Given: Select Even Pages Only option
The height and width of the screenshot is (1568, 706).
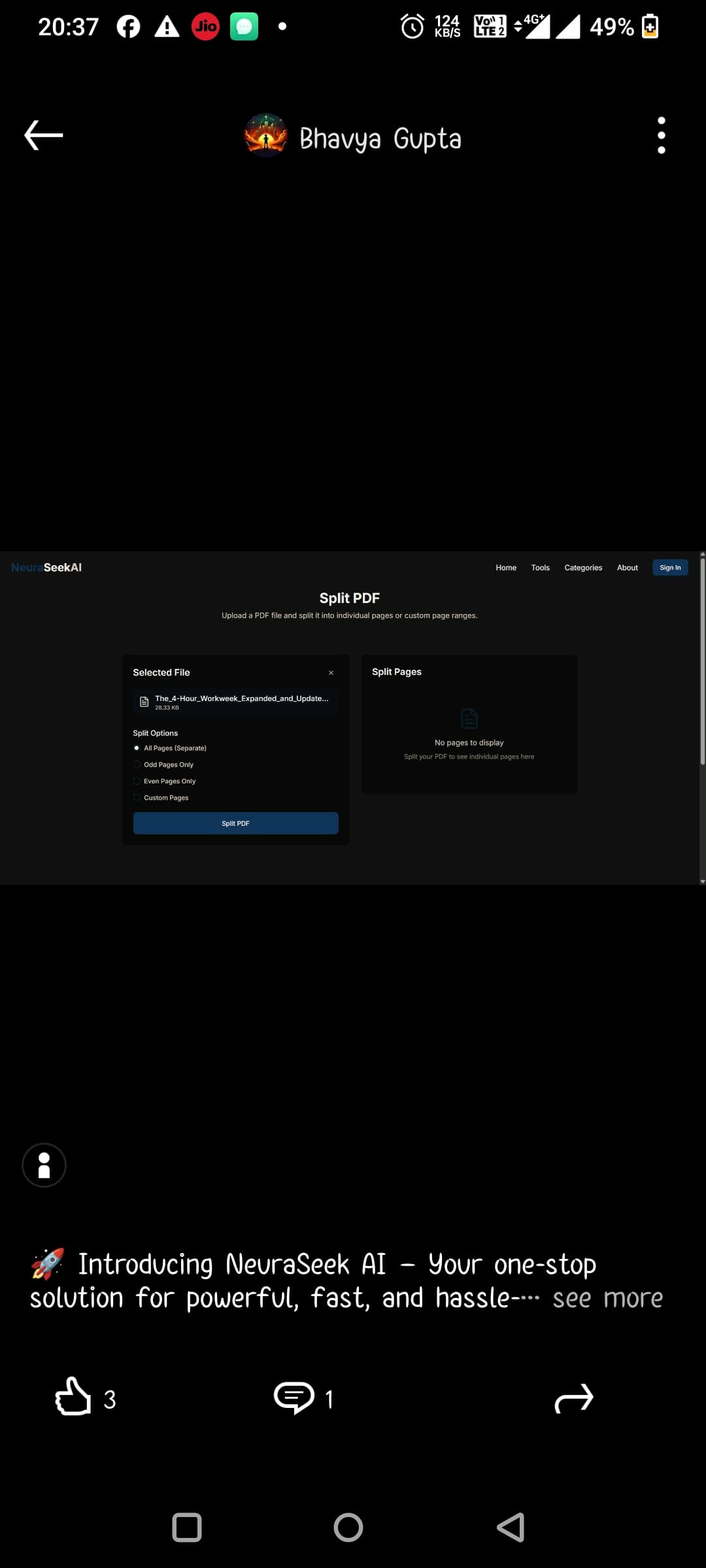Looking at the screenshot, I should click(x=165, y=781).
